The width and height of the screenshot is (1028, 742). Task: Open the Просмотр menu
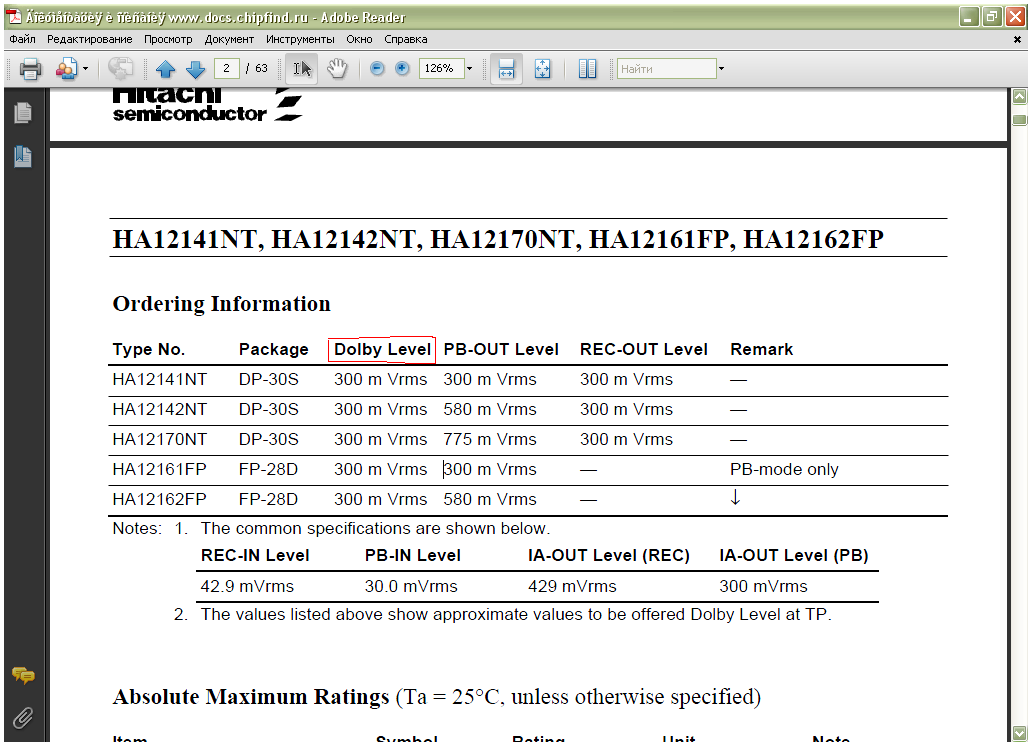click(x=168, y=39)
